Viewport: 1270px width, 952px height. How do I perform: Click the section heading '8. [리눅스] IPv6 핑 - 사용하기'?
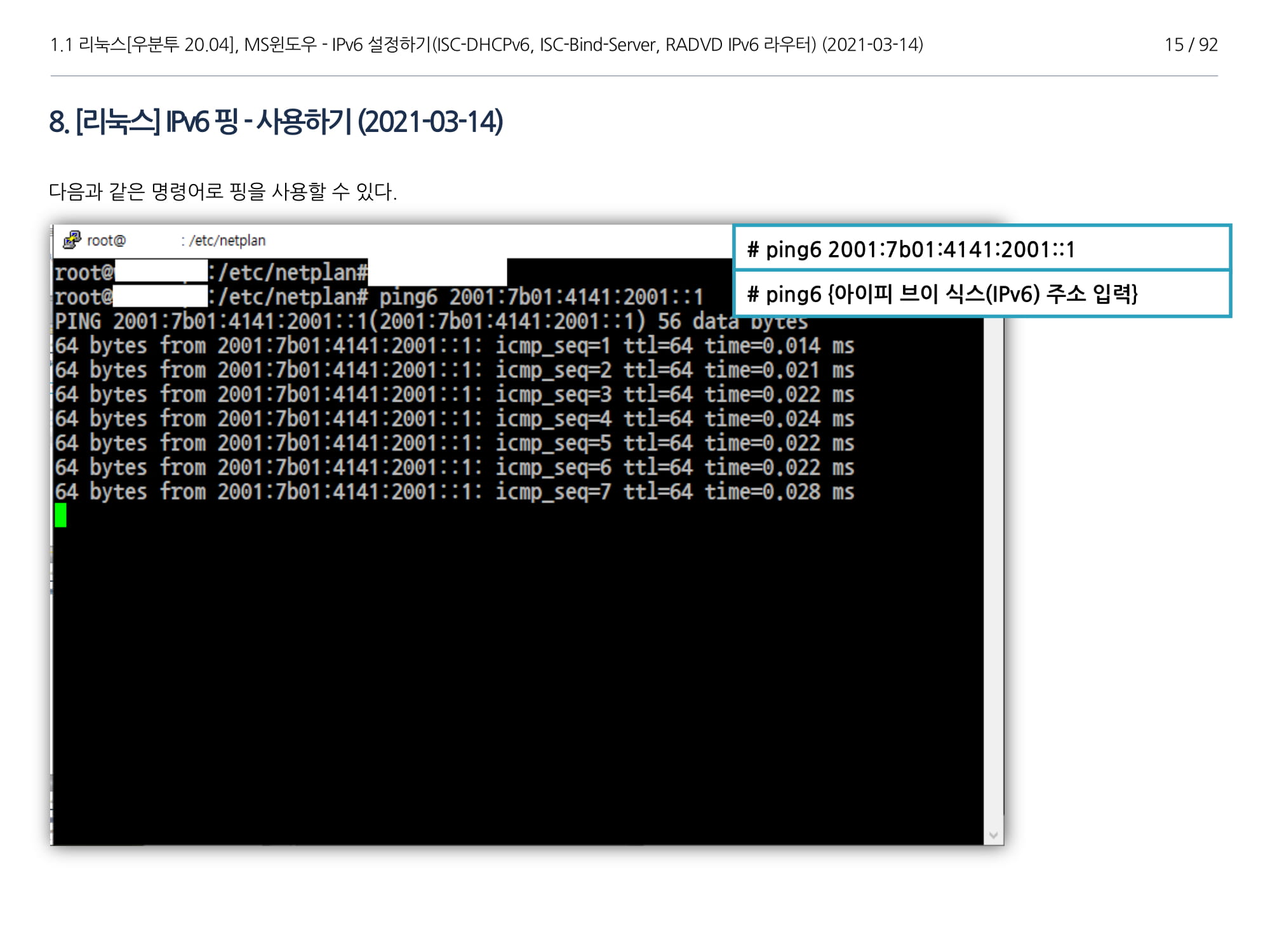click(276, 122)
